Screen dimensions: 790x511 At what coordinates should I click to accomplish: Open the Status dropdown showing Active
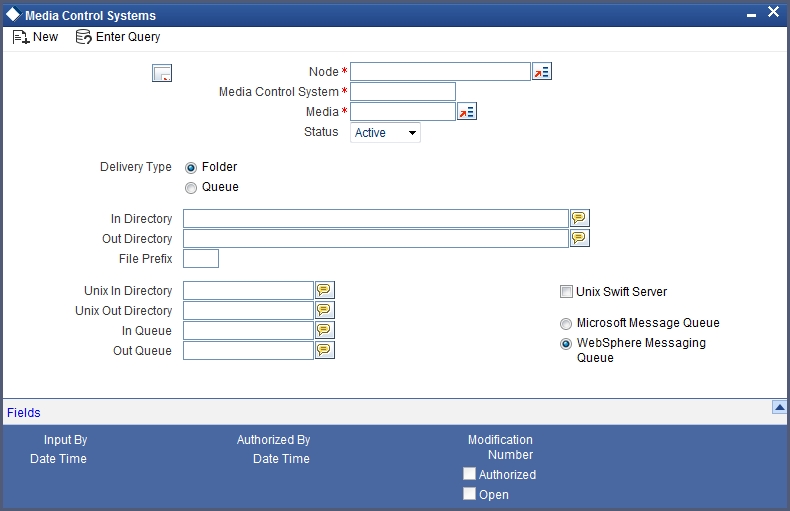pyautogui.click(x=385, y=133)
